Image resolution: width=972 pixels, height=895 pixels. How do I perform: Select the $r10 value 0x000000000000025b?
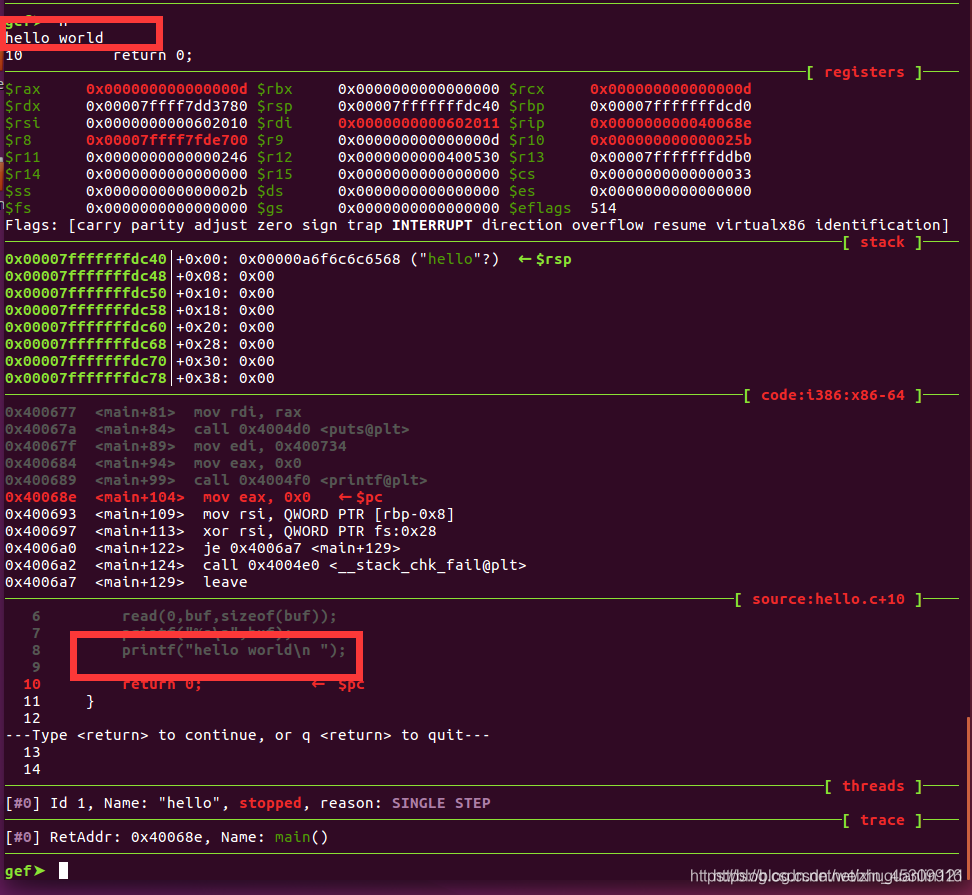671,140
